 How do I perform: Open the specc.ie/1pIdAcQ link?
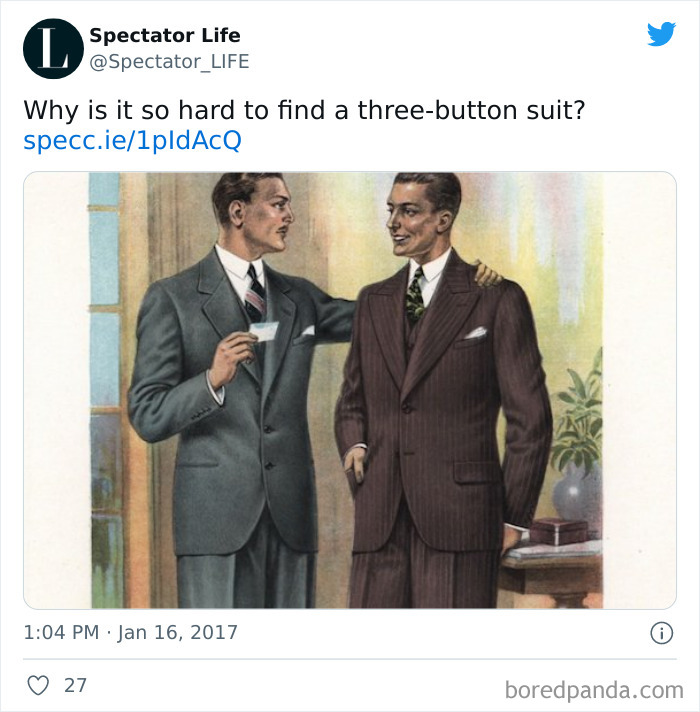(x=132, y=140)
